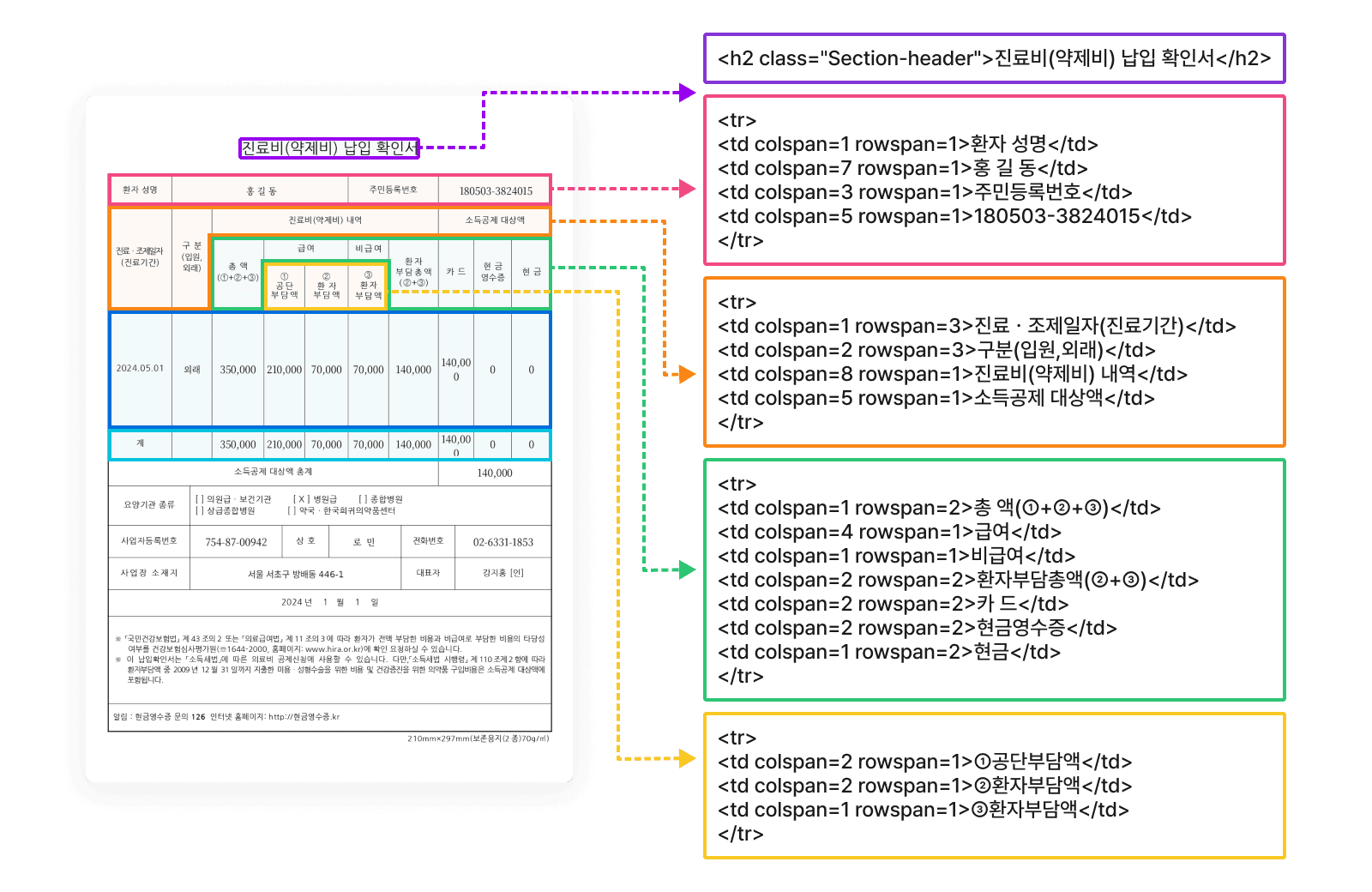Check the '의원급 · 보건기관' bracket box
Image resolution: width=1372 pixels, height=892 pixels.
[x=199, y=499]
